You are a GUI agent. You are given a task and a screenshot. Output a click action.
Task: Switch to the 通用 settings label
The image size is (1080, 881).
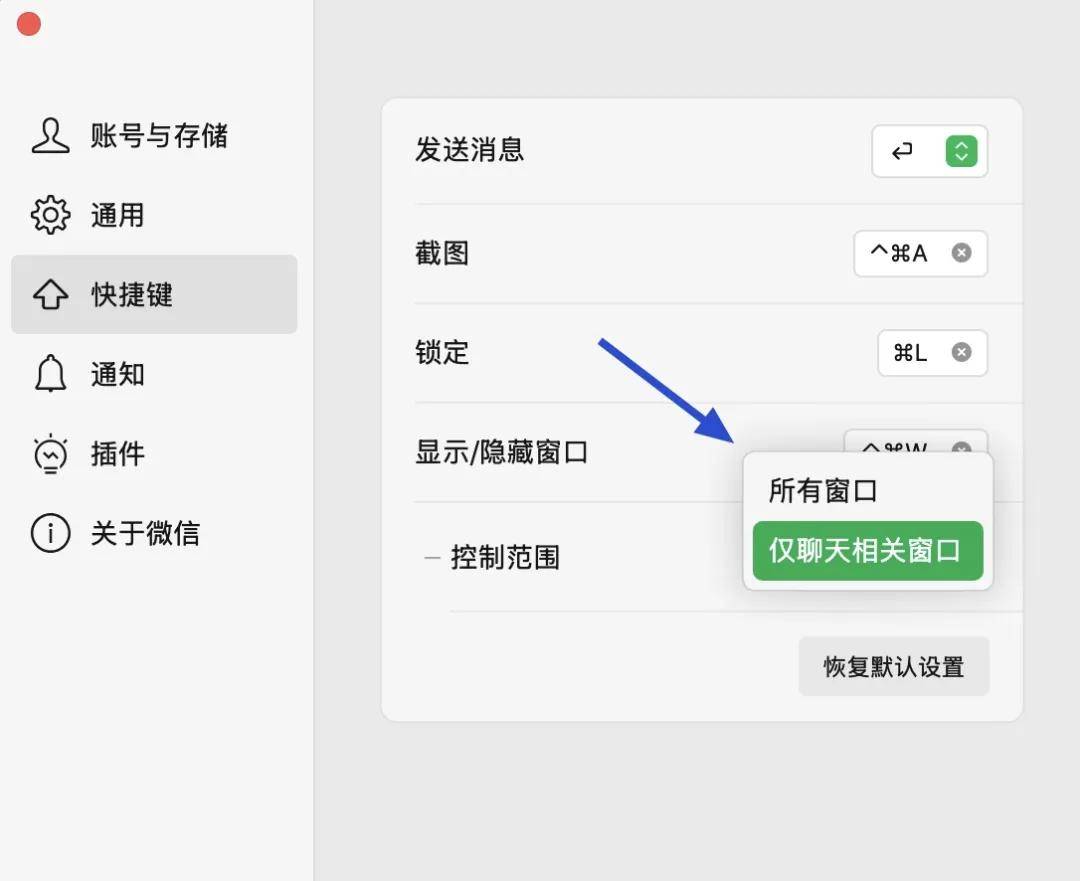117,215
